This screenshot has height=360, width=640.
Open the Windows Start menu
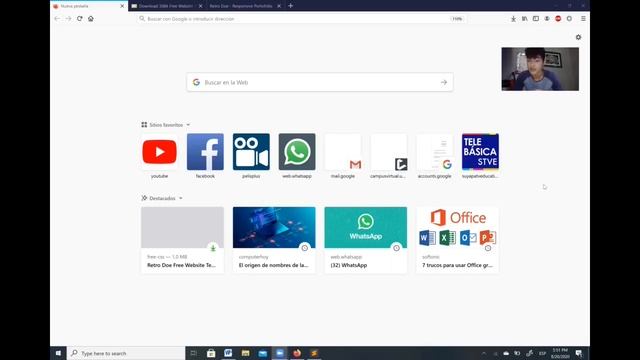(x=58, y=353)
